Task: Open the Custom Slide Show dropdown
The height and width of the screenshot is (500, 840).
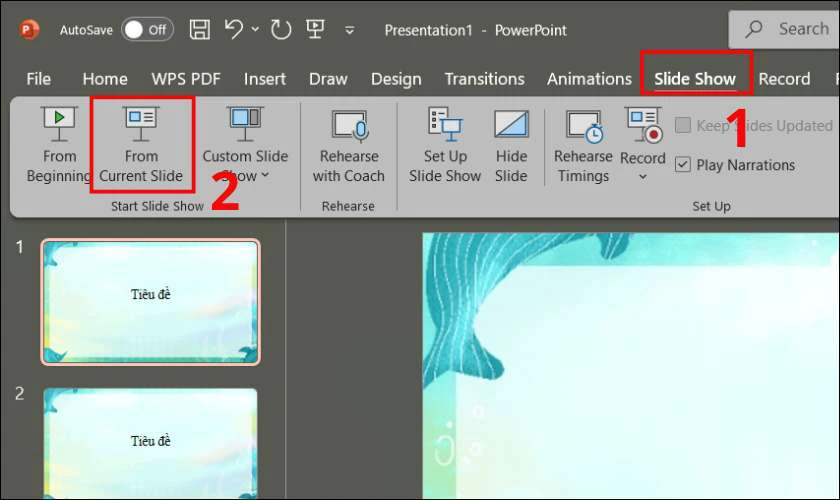Action: [245, 145]
